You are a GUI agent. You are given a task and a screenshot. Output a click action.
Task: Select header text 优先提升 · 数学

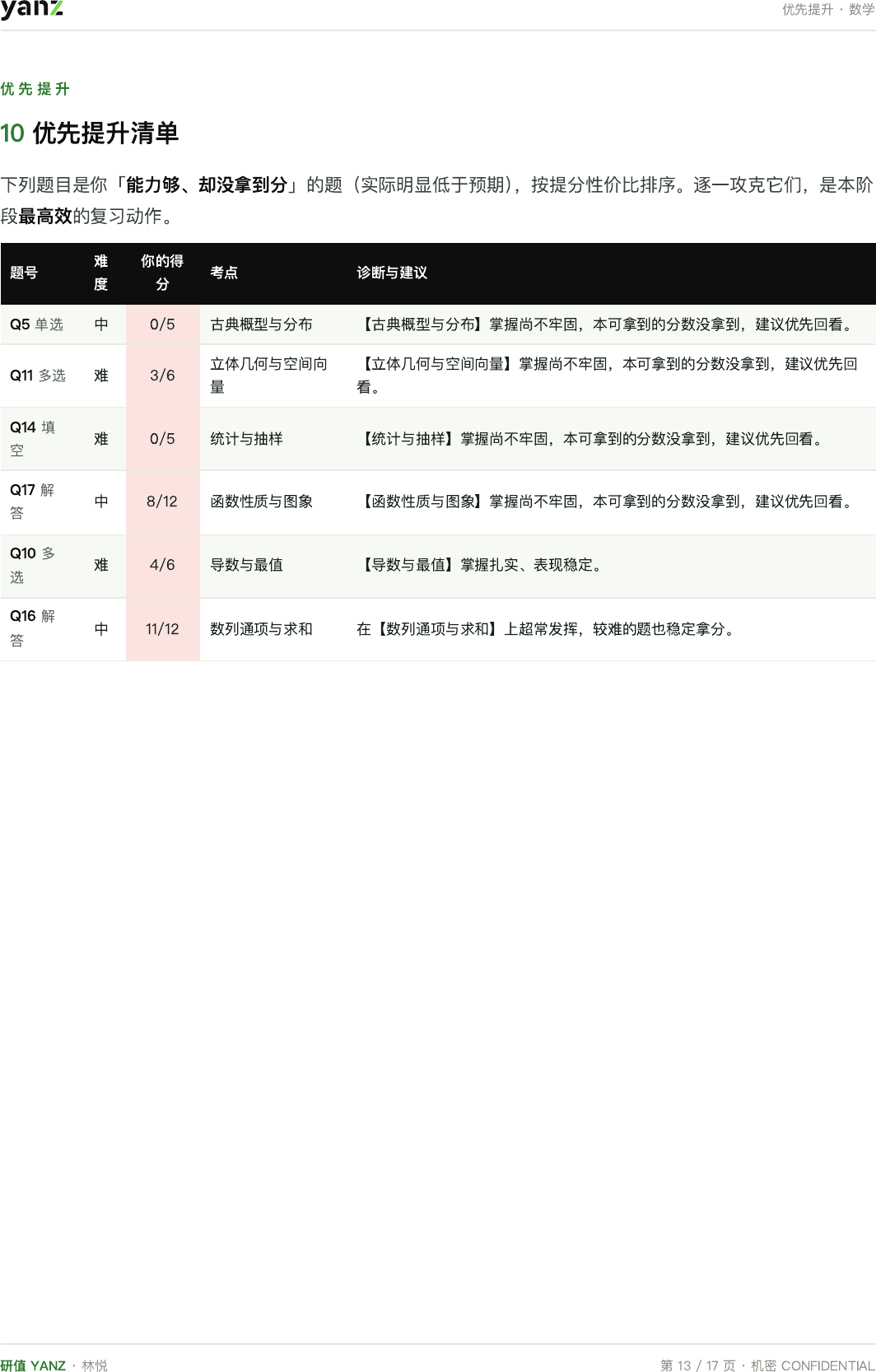tap(828, 10)
